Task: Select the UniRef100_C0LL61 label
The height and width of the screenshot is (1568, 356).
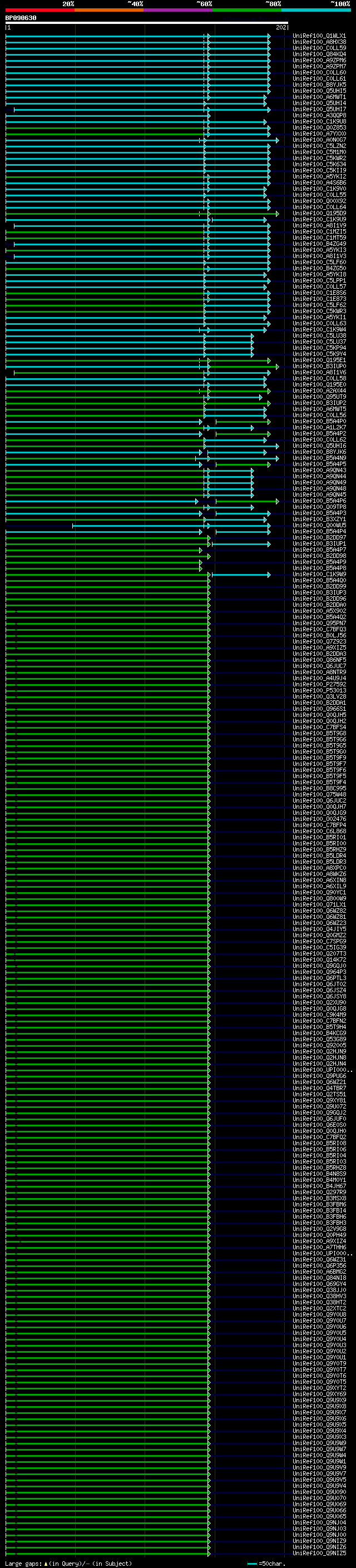Action: coord(319,78)
